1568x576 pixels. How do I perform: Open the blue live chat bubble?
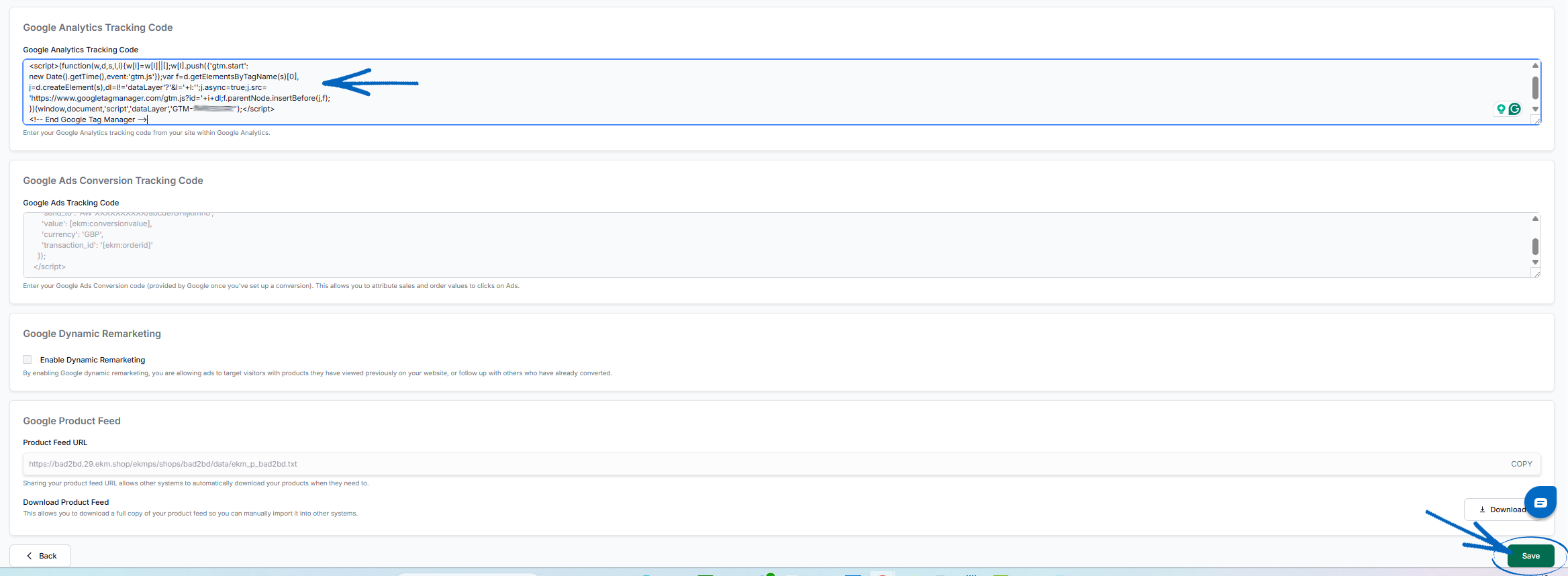[x=1540, y=502]
